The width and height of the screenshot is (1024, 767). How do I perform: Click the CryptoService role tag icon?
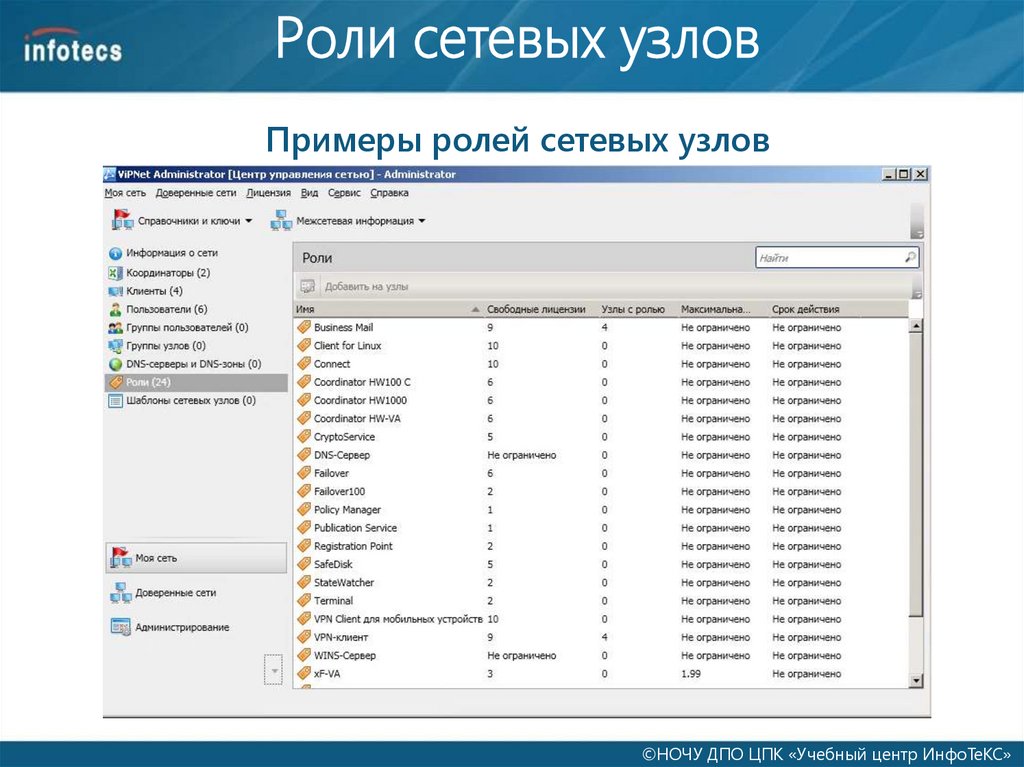pos(304,436)
